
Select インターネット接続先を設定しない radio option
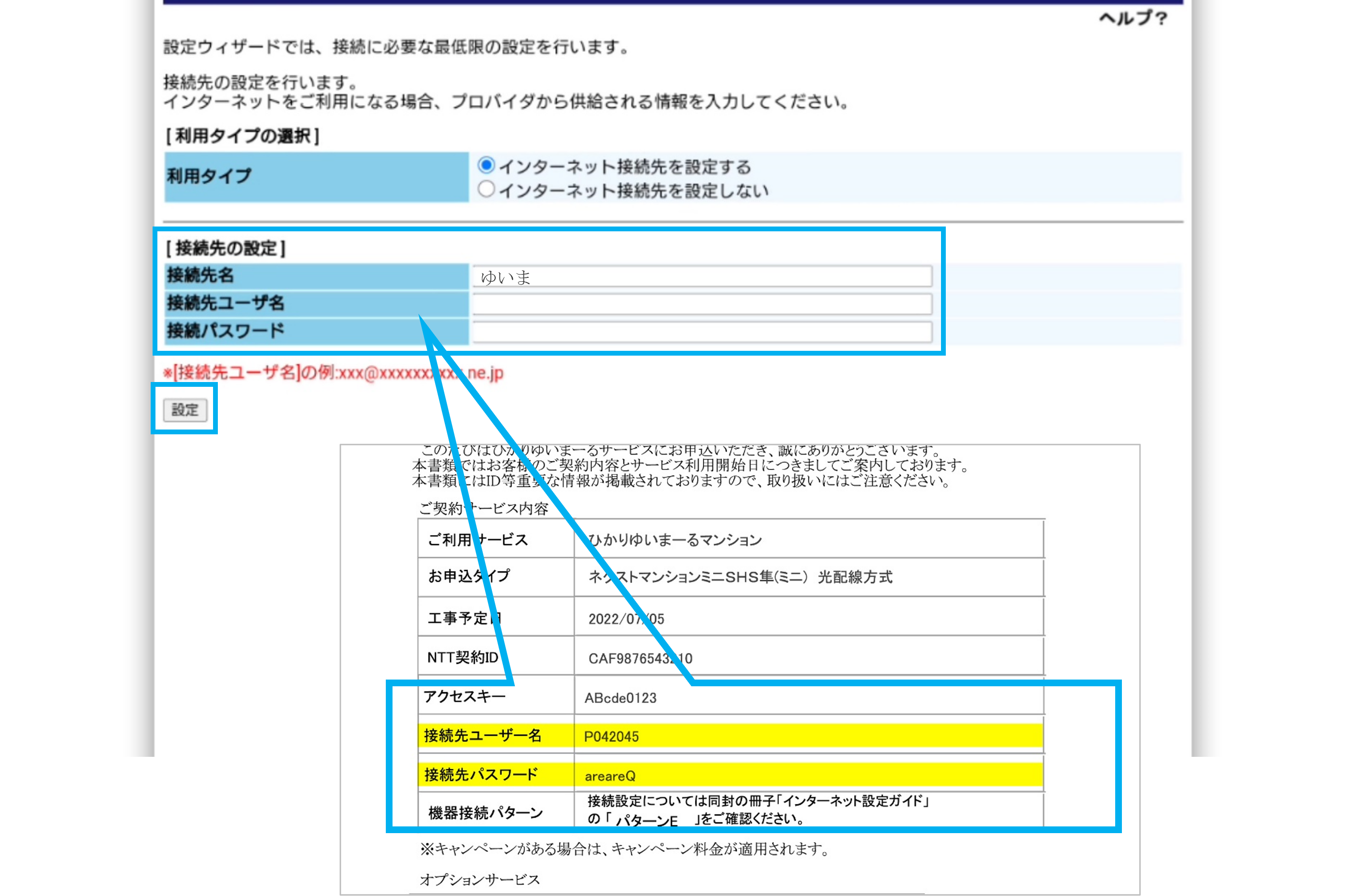(486, 189)
